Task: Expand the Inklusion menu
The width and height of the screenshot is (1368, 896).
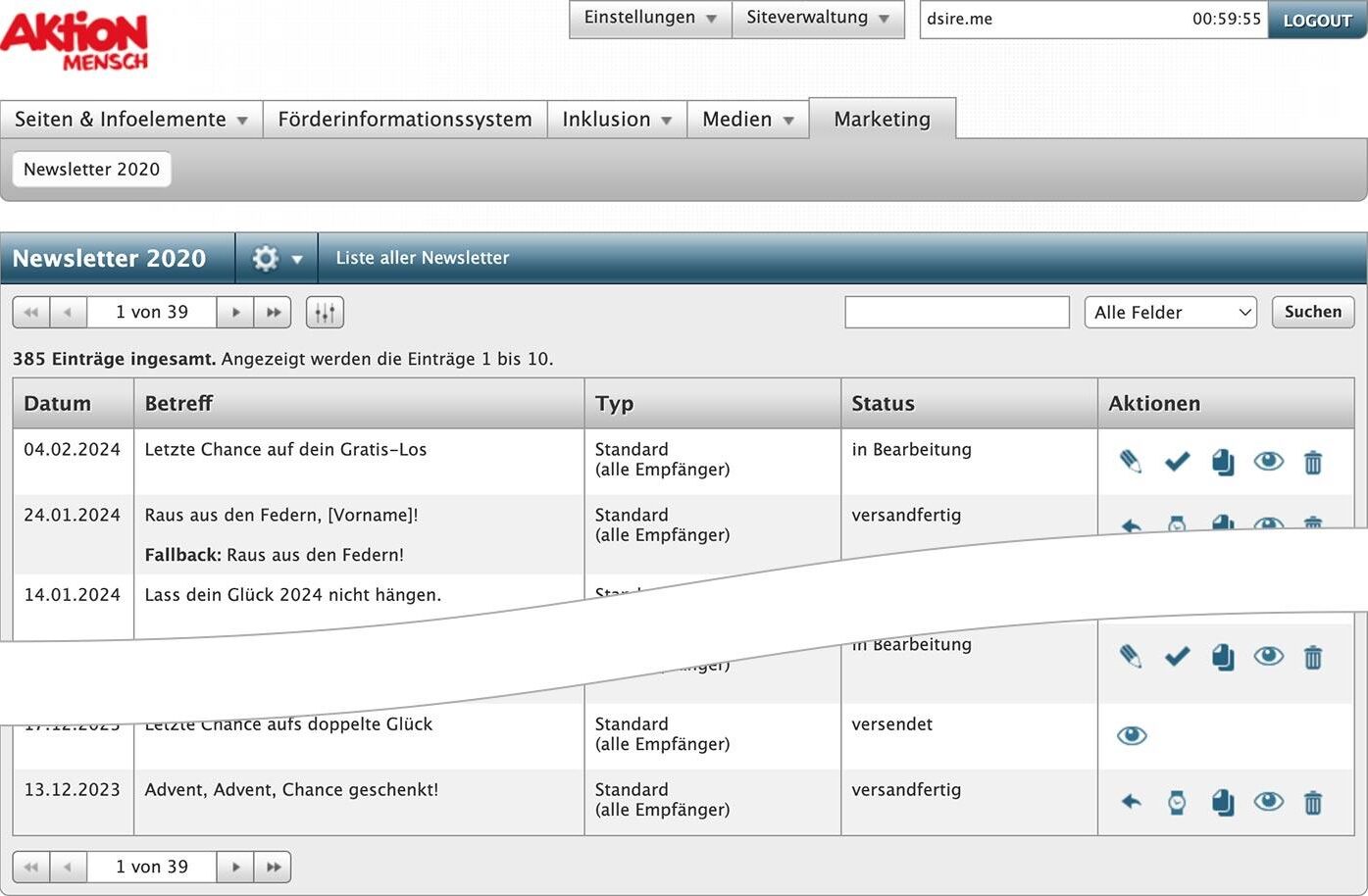Action: pyautogui.click(x=617, y=120)
